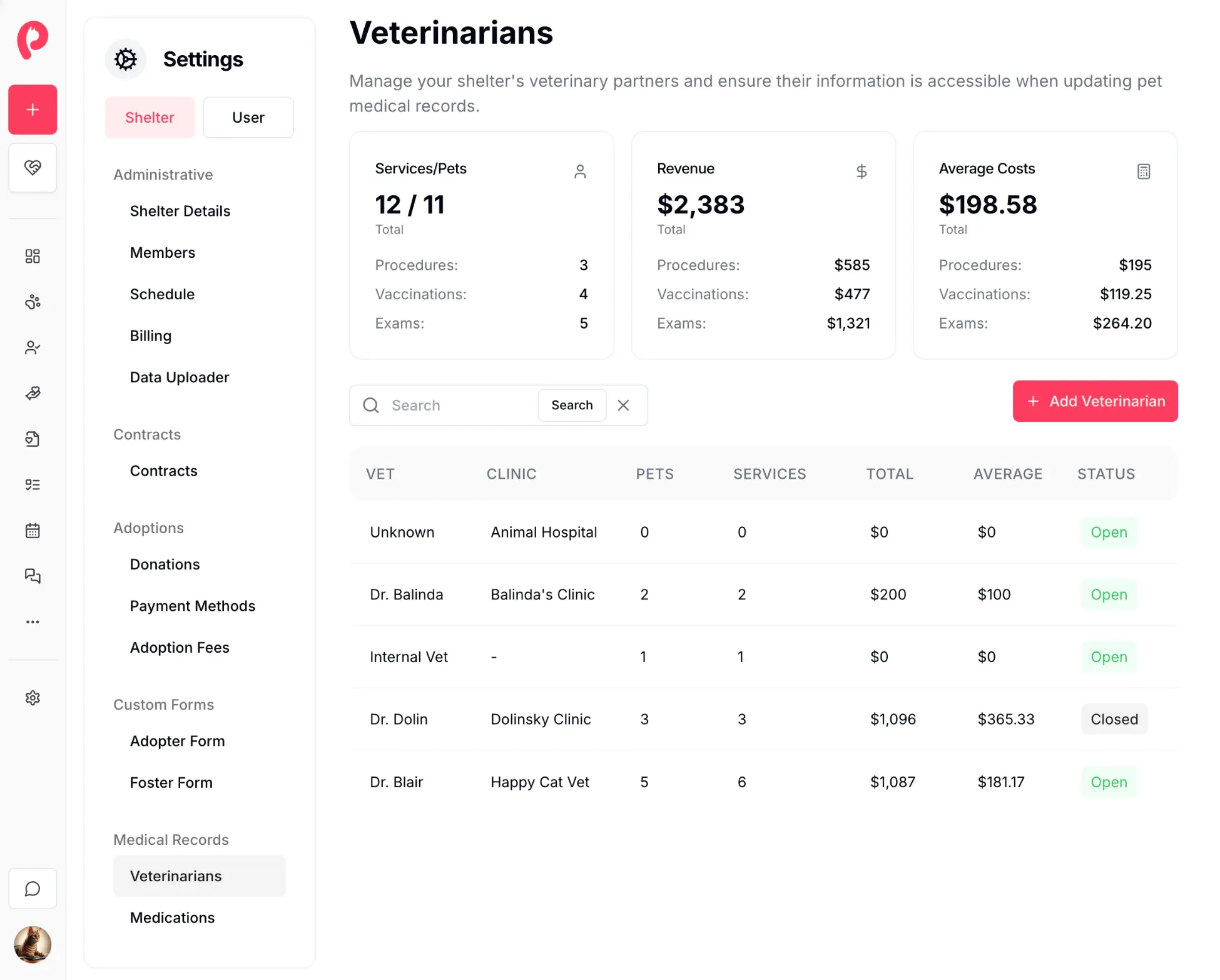The image size is (1220, 980).
Task: Open the document refresh sidebar icon
Action: (33, 439)
